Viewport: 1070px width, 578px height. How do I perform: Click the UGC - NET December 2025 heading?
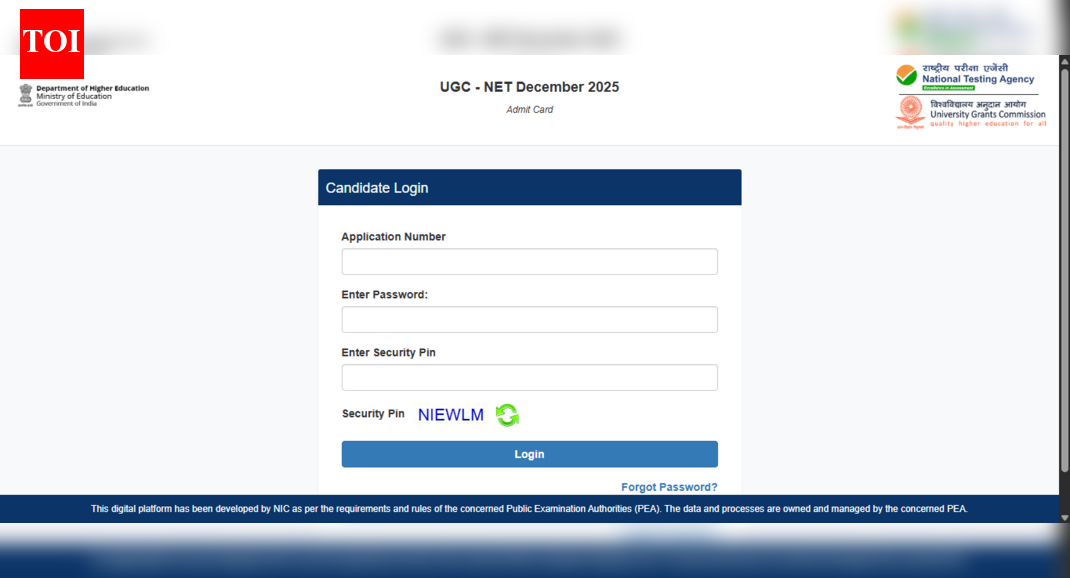coord(529,87)
